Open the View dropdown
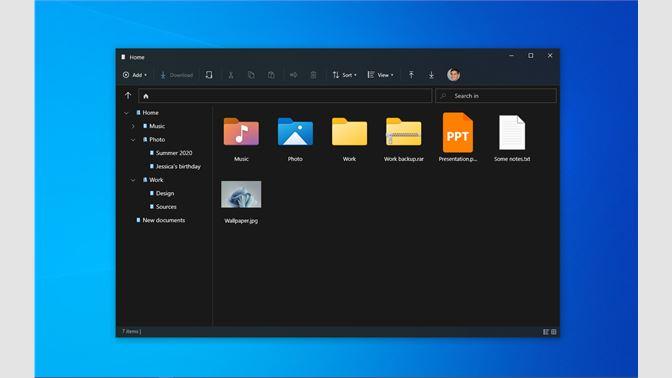Viewport: 672px width, 378px height. click(x=381, y=75)
